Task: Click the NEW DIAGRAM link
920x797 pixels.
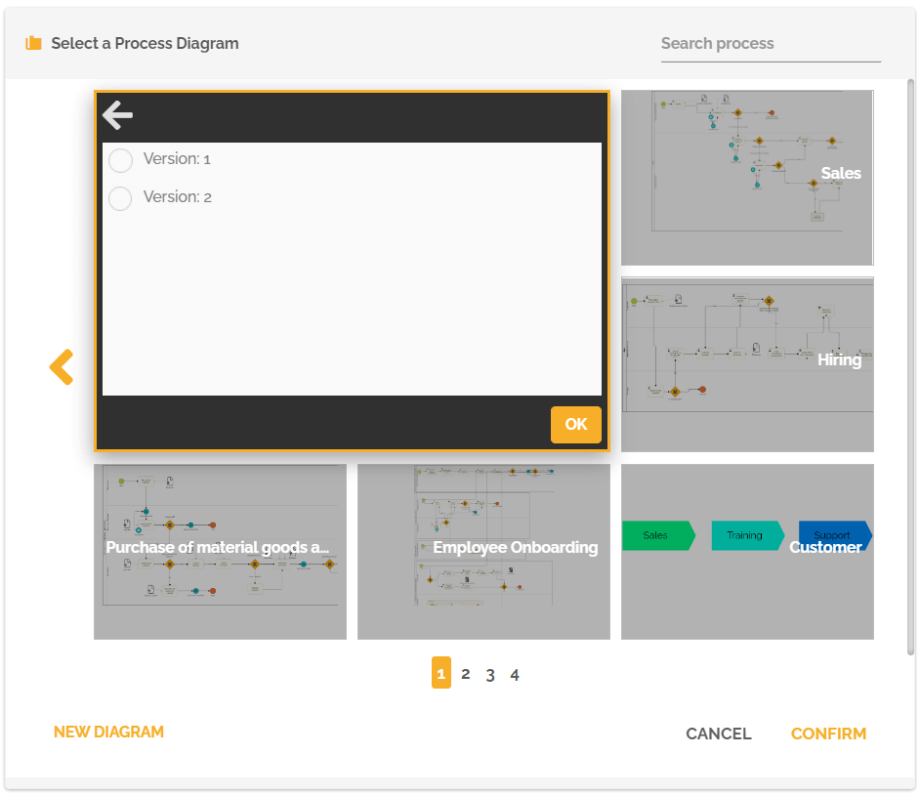Action: (109, 732)
